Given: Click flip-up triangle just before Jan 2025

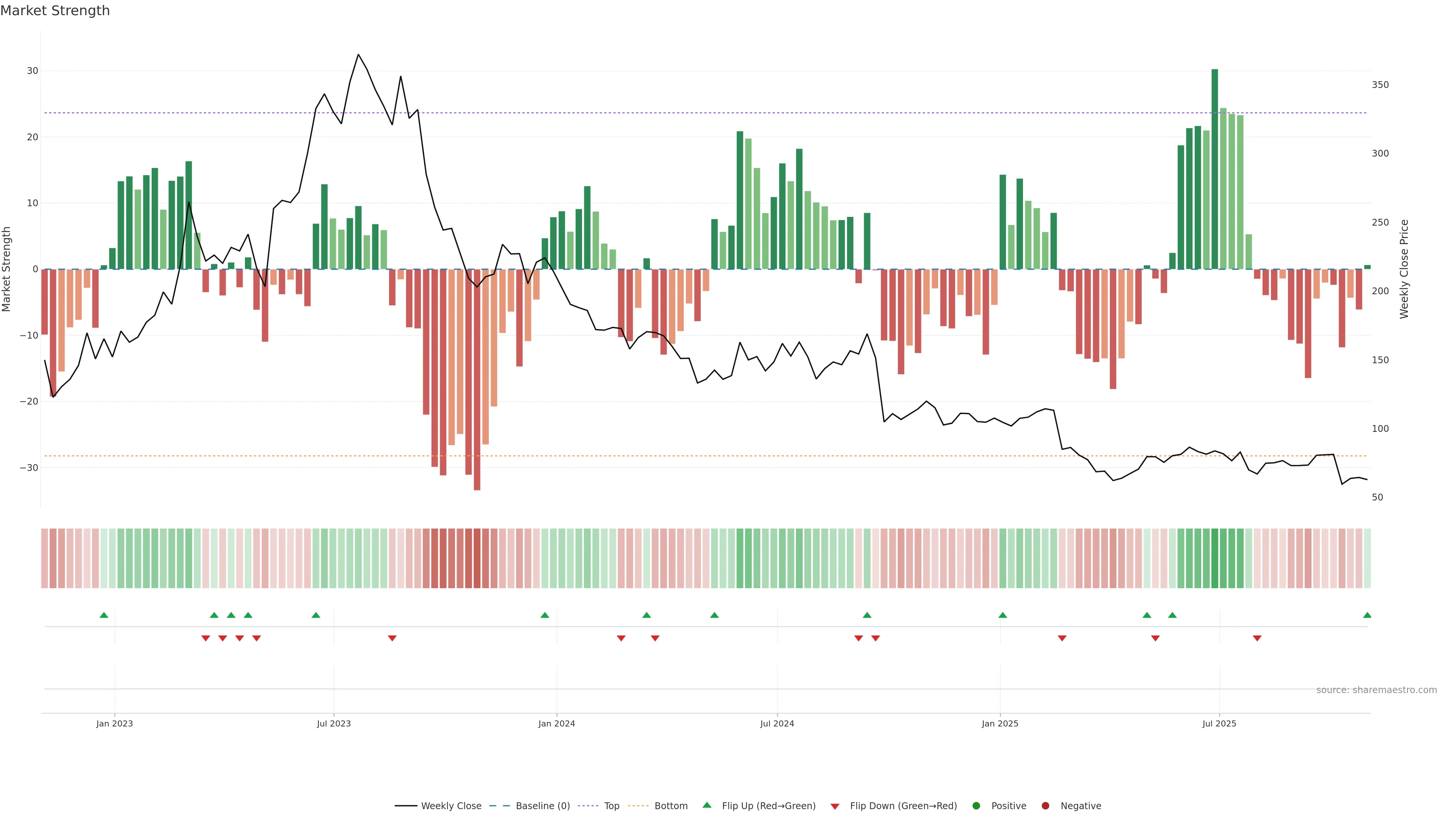Looking at the screenshot, I should click(1003, 615).
